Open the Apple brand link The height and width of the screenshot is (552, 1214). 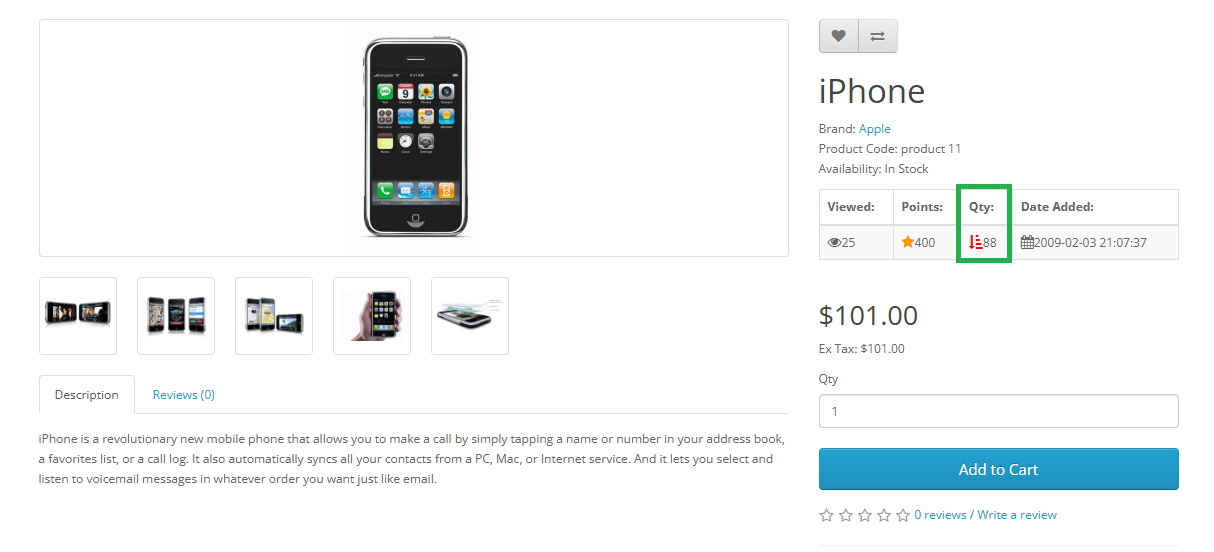874,129
